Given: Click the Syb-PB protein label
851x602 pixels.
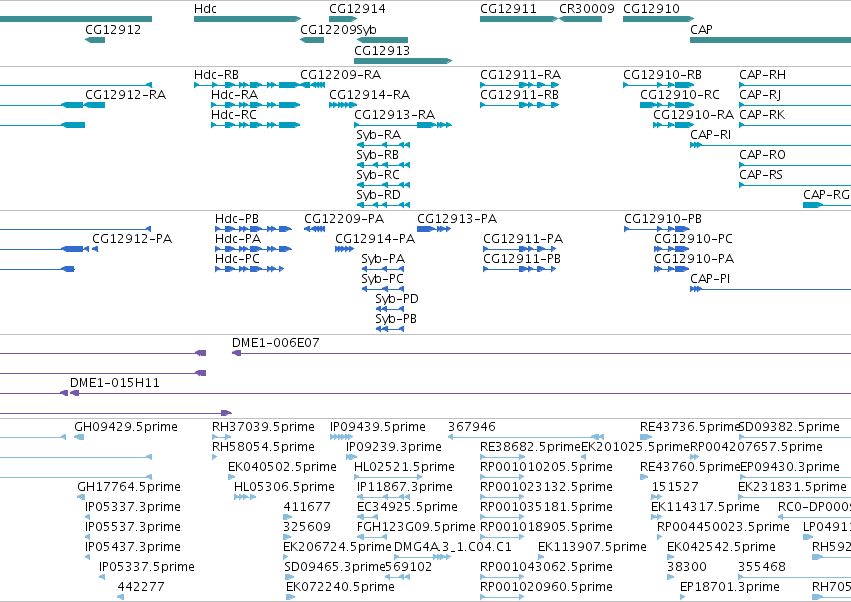Looking at the screenshot, I should tap(396, 319).
